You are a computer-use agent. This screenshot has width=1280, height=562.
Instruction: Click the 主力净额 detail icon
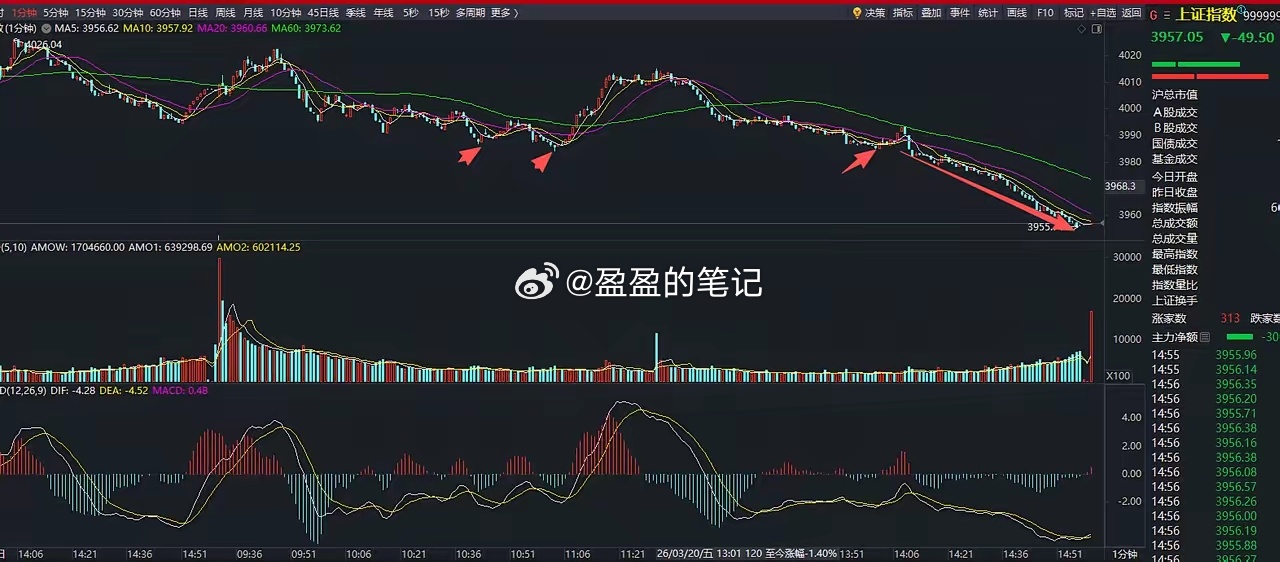pos(1205,338)
